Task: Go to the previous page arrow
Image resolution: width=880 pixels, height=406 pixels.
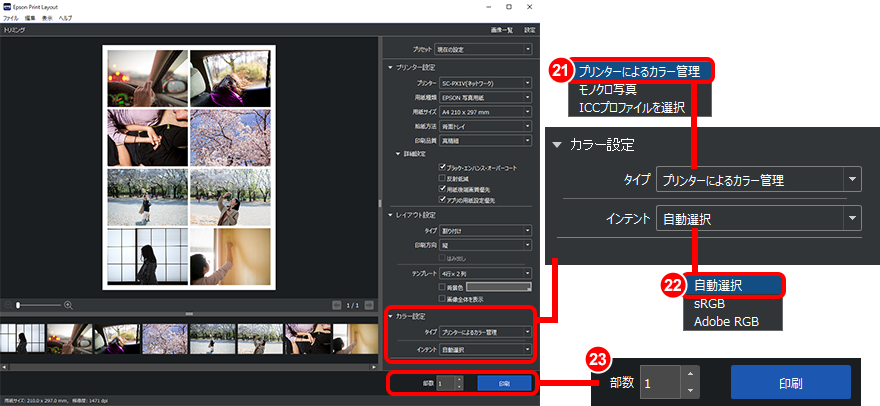Action: point(336,305)
